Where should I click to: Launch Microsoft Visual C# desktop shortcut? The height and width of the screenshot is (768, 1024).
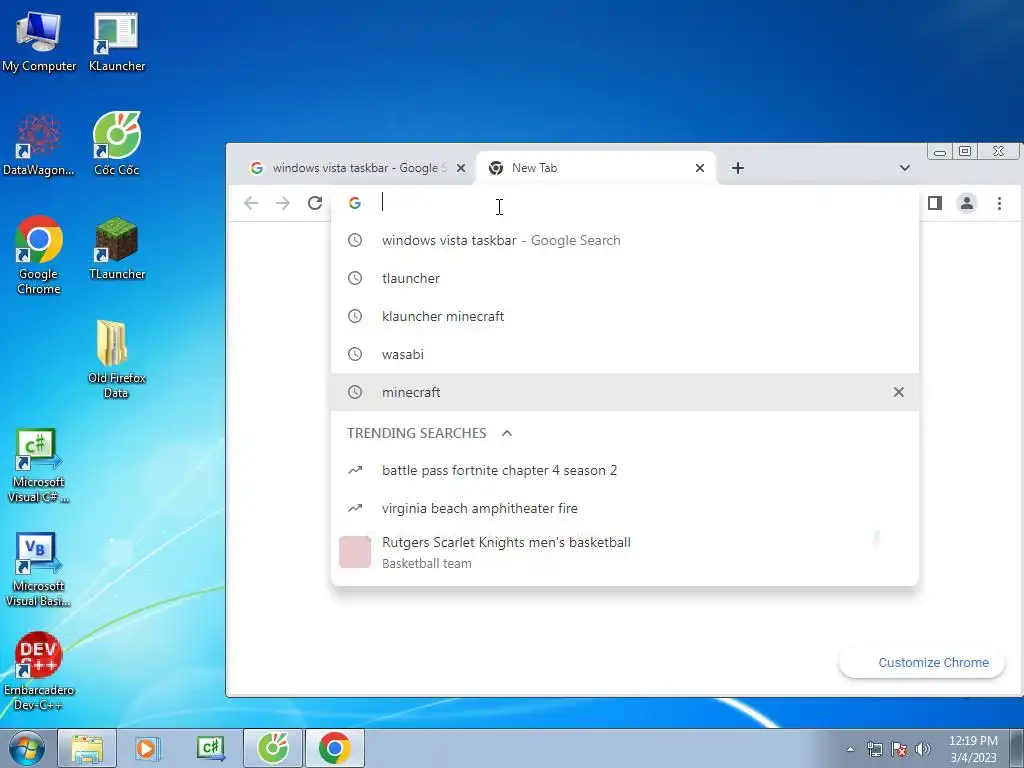click(x=39, y=466)
